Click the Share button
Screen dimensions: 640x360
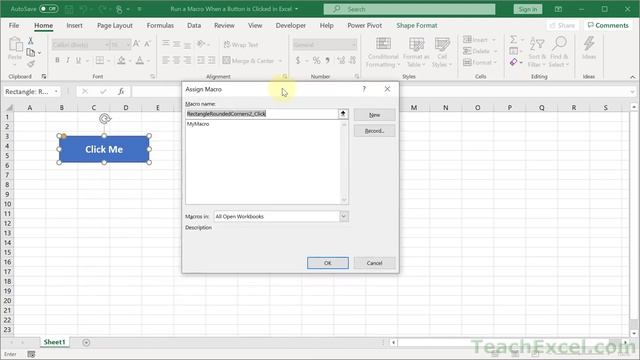pos(562,25)
